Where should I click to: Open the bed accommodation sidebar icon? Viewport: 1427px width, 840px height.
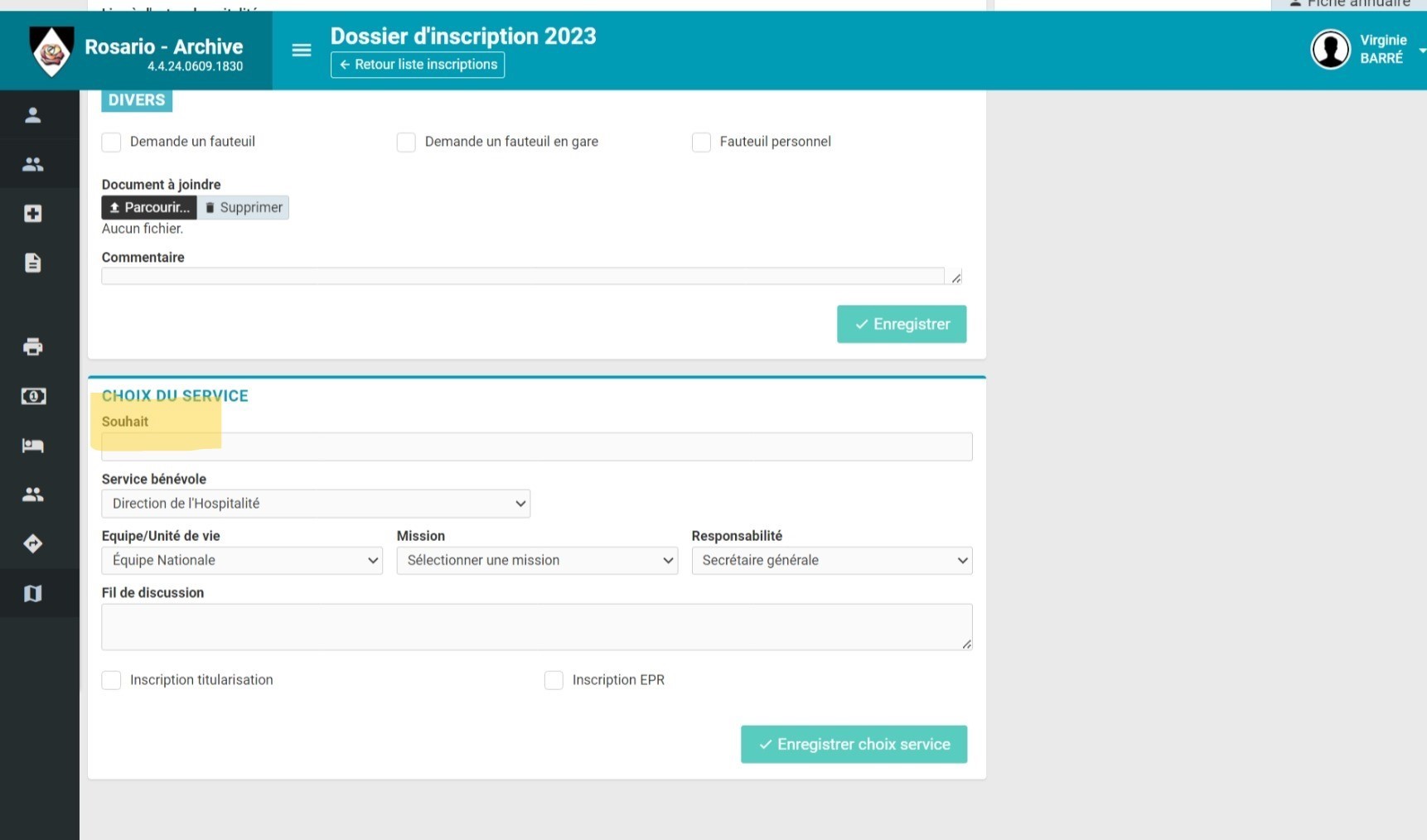(33, 446)
